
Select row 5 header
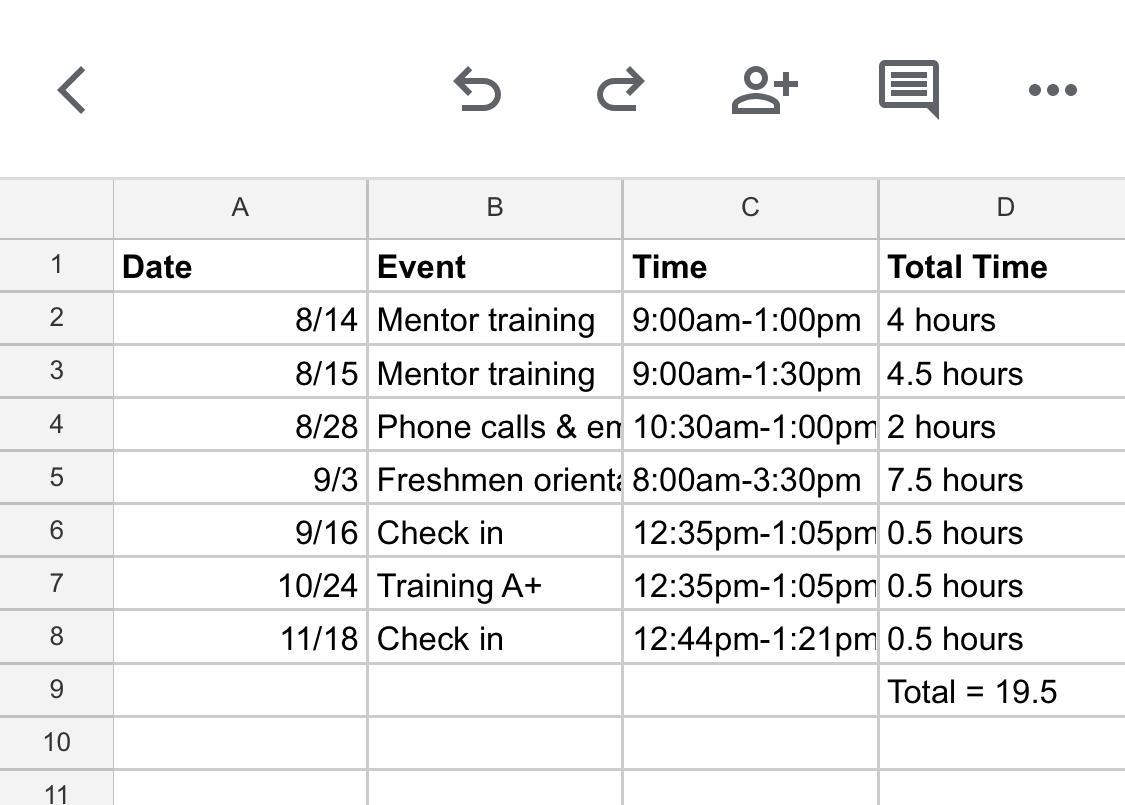[56, 478]
